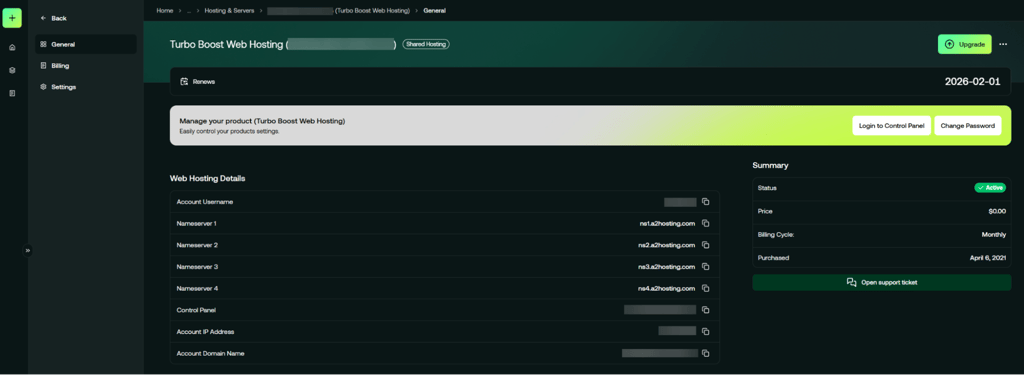The width and height of the screenshot is (1024, 375).
Task: Click the Home breadcrumb
Action: (165, 10)
